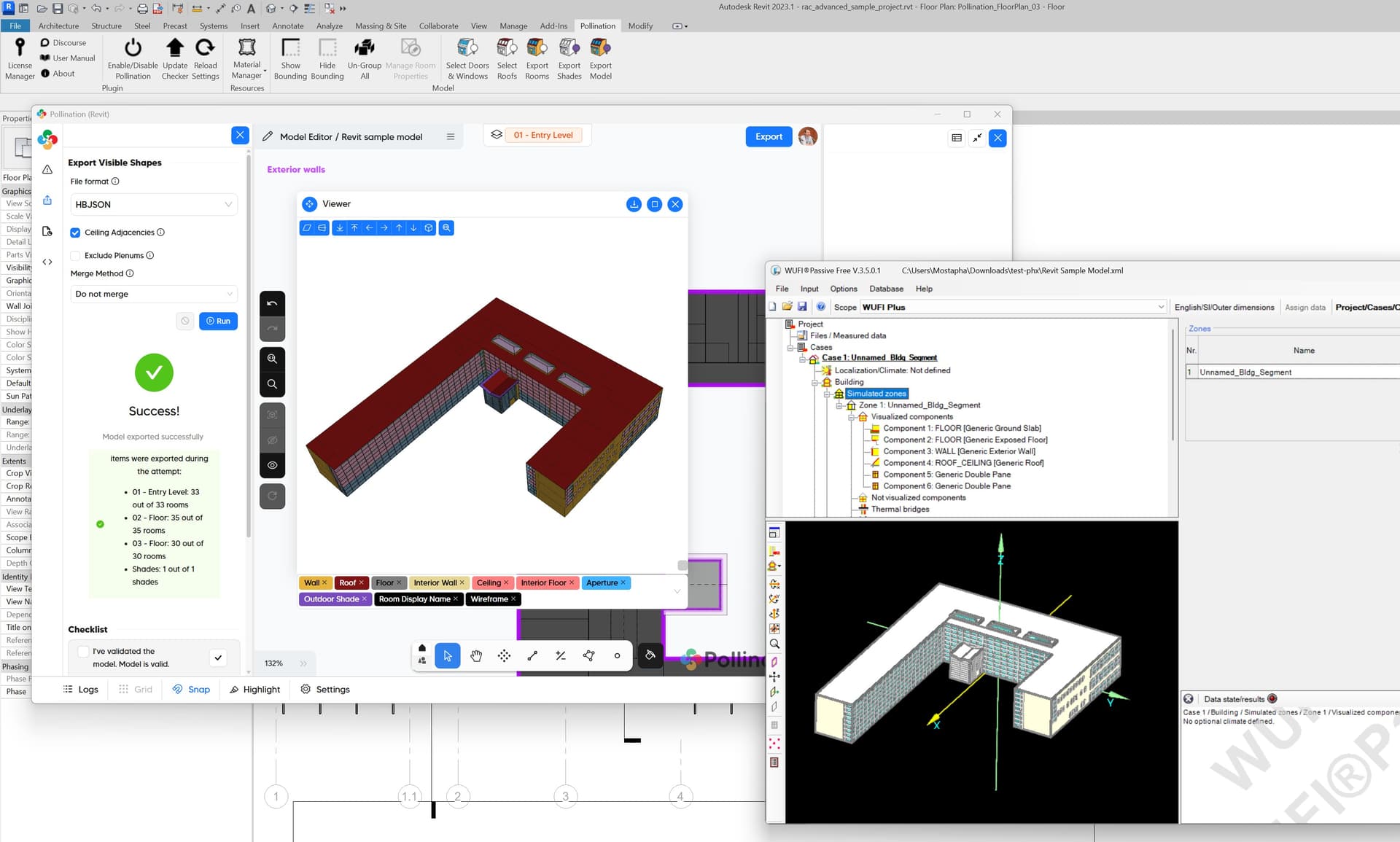Click the blue Export button
The width and height of the screenshot is (1400, 842).
coord(769,136)
